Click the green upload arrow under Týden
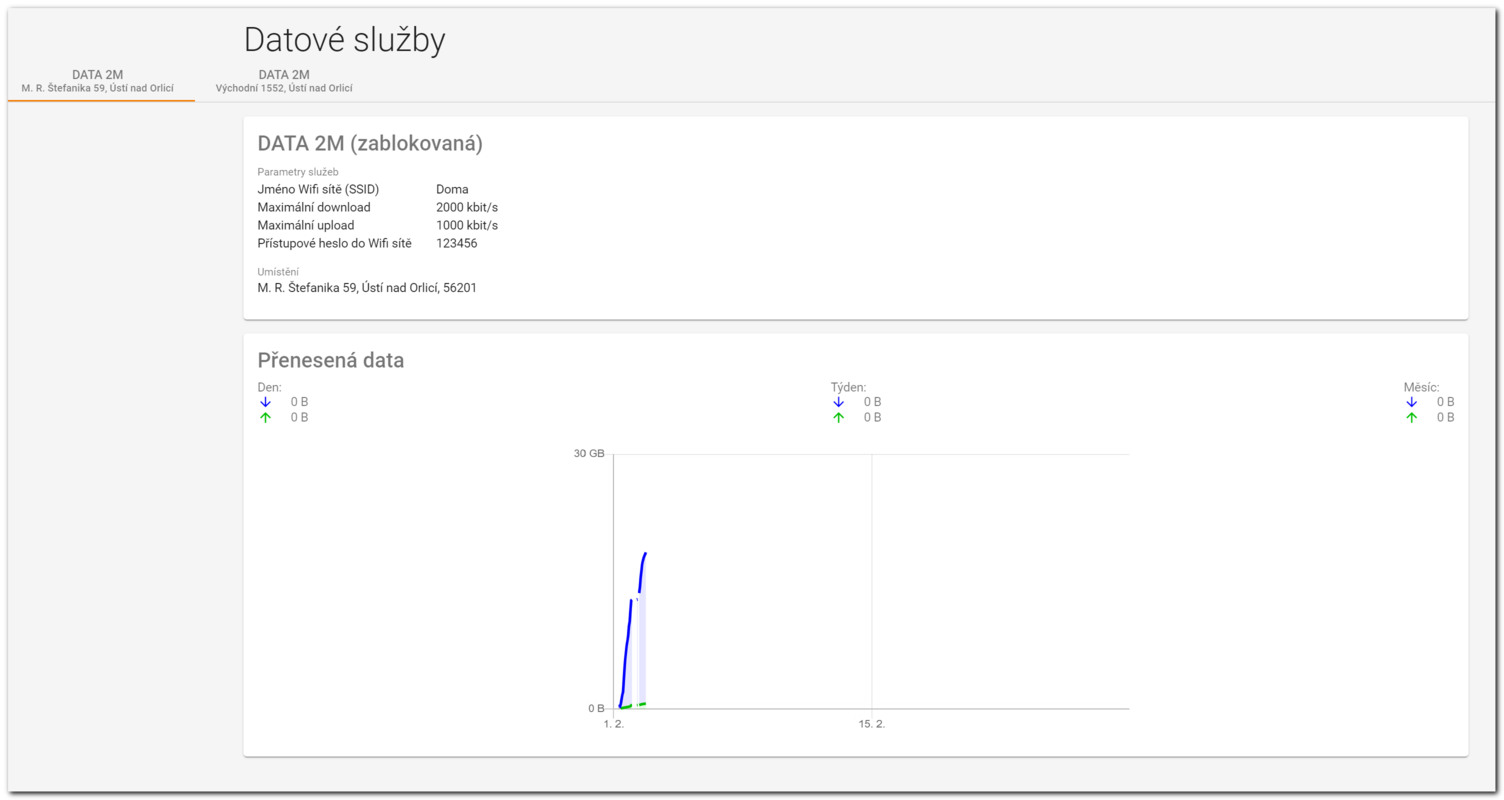The height and width of the screenshot is (800, 1504). point(838,418)
